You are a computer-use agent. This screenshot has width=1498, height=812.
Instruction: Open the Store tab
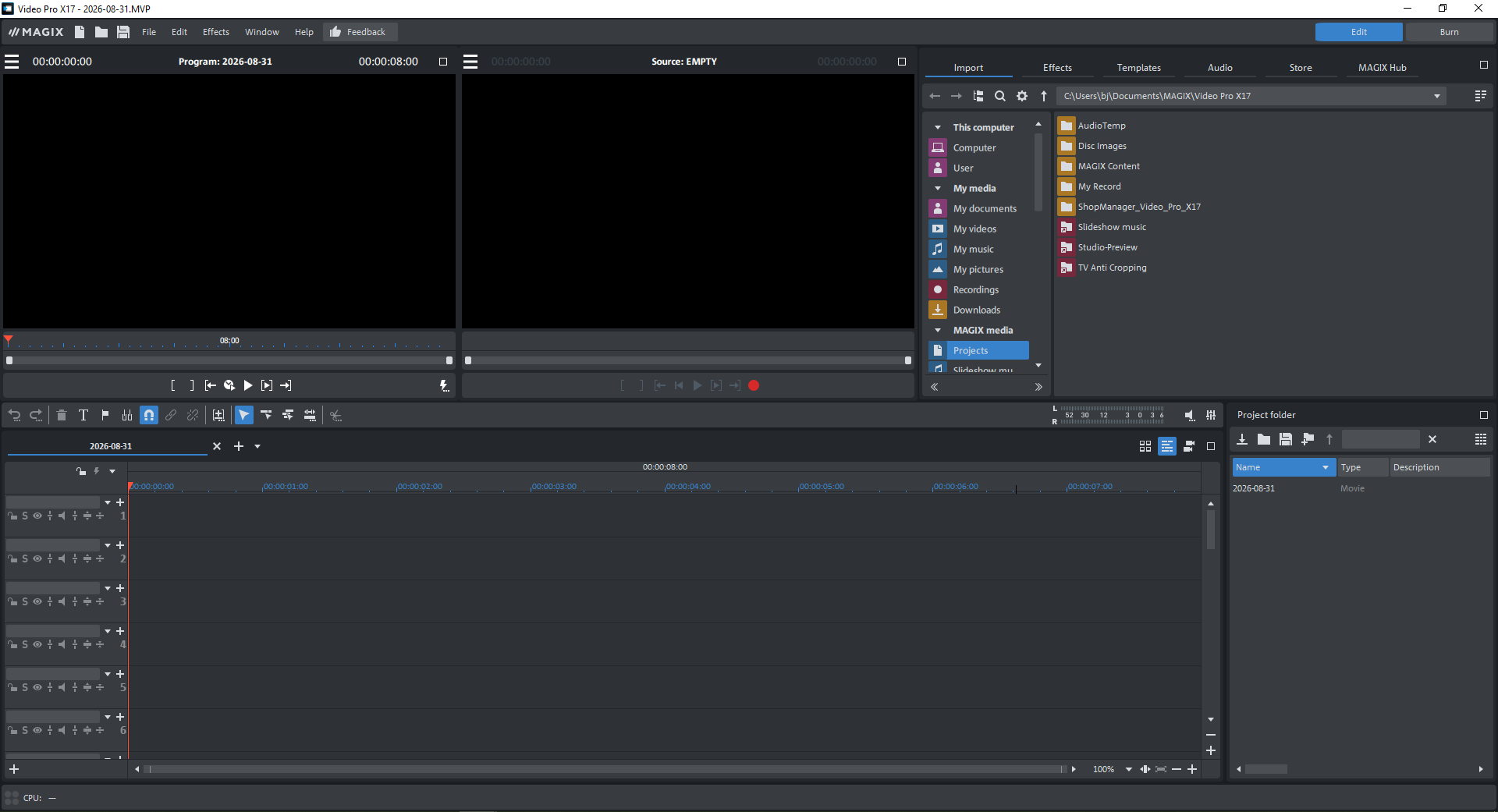pos(1301,68)
